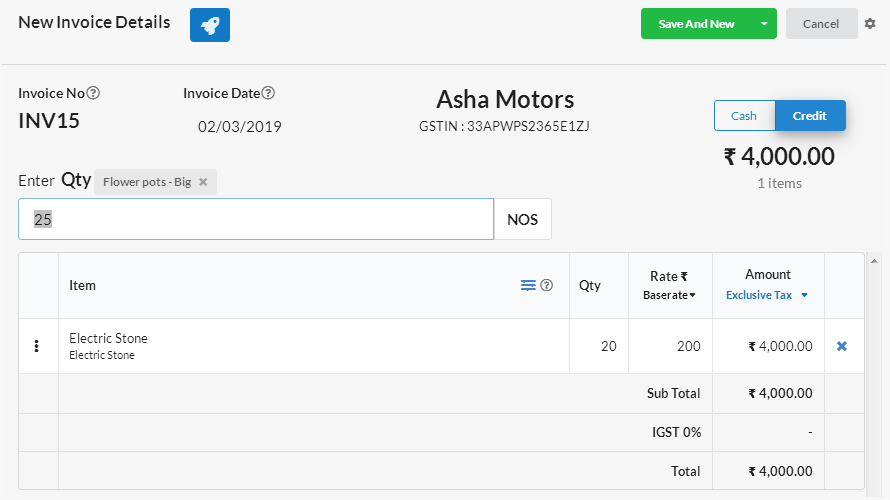Switch payment mode to Credit
890x500 pixels.
(810, 116)
